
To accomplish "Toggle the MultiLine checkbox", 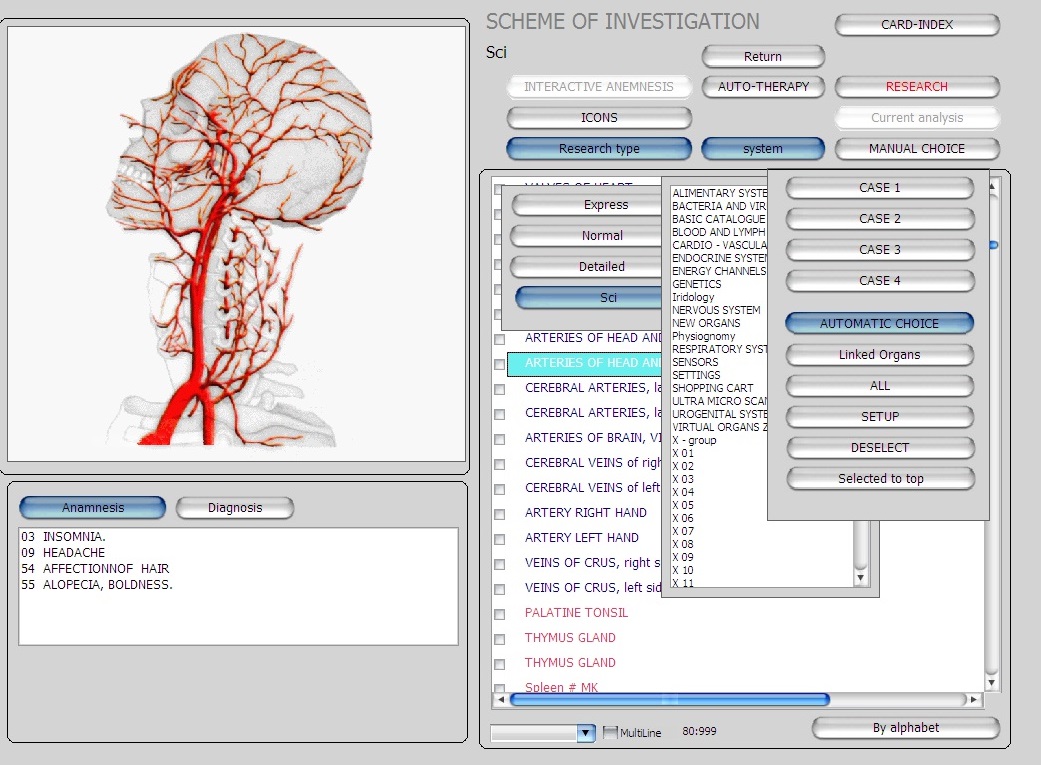I will click(x=611, y=733).
